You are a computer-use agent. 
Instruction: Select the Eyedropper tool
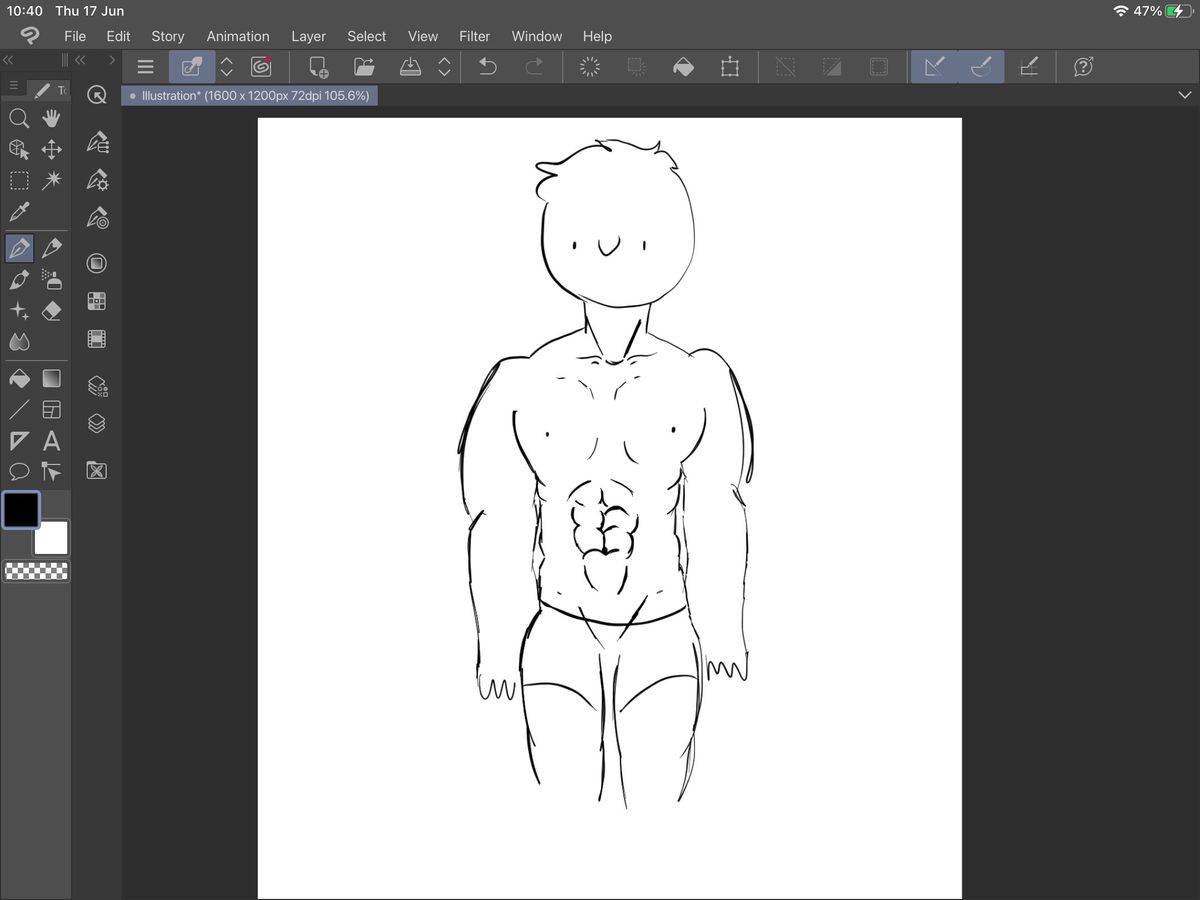tap(19, 212)
